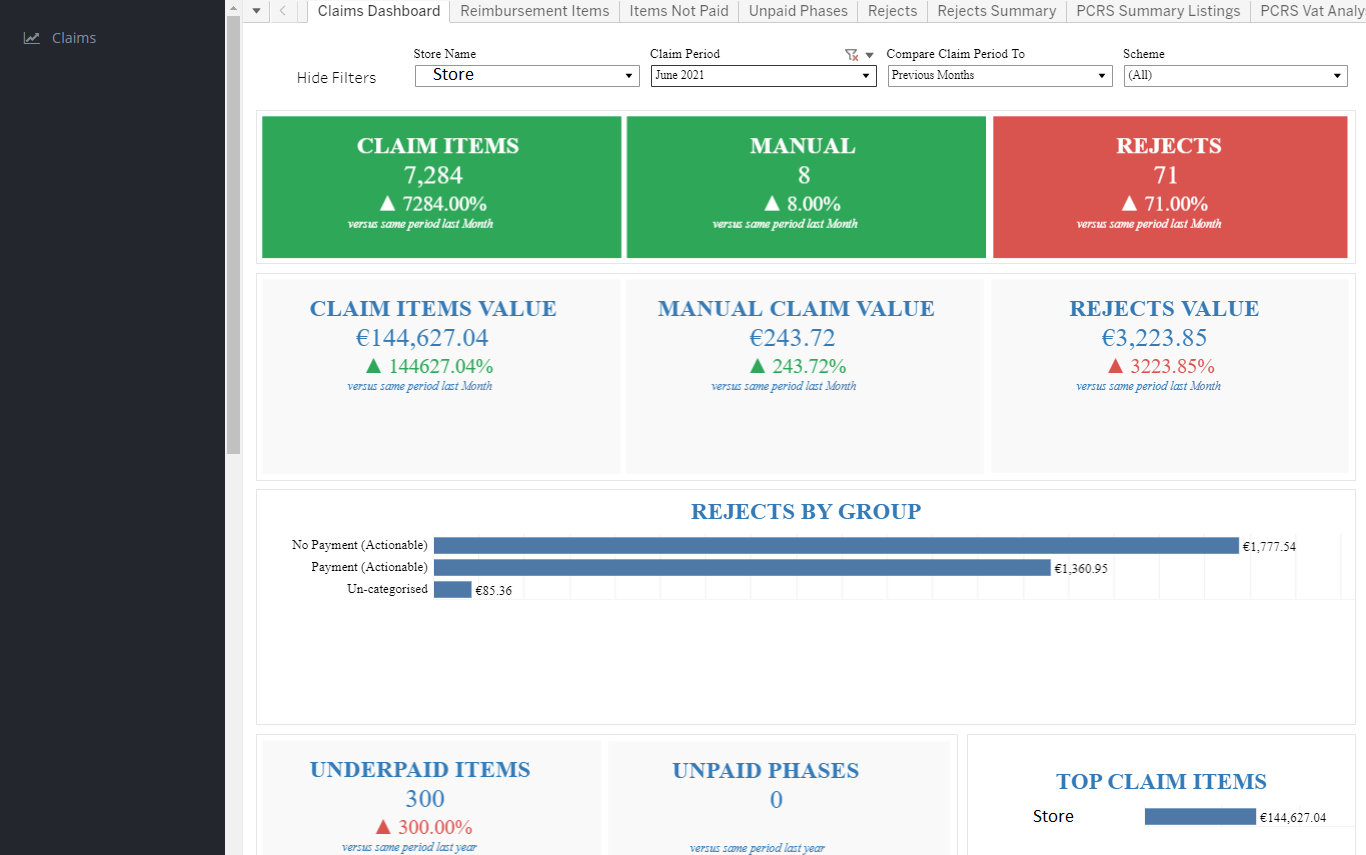Click the No Payment (Actionable) label
This screenshot has width=1366, height=855.
pos(360,545)
